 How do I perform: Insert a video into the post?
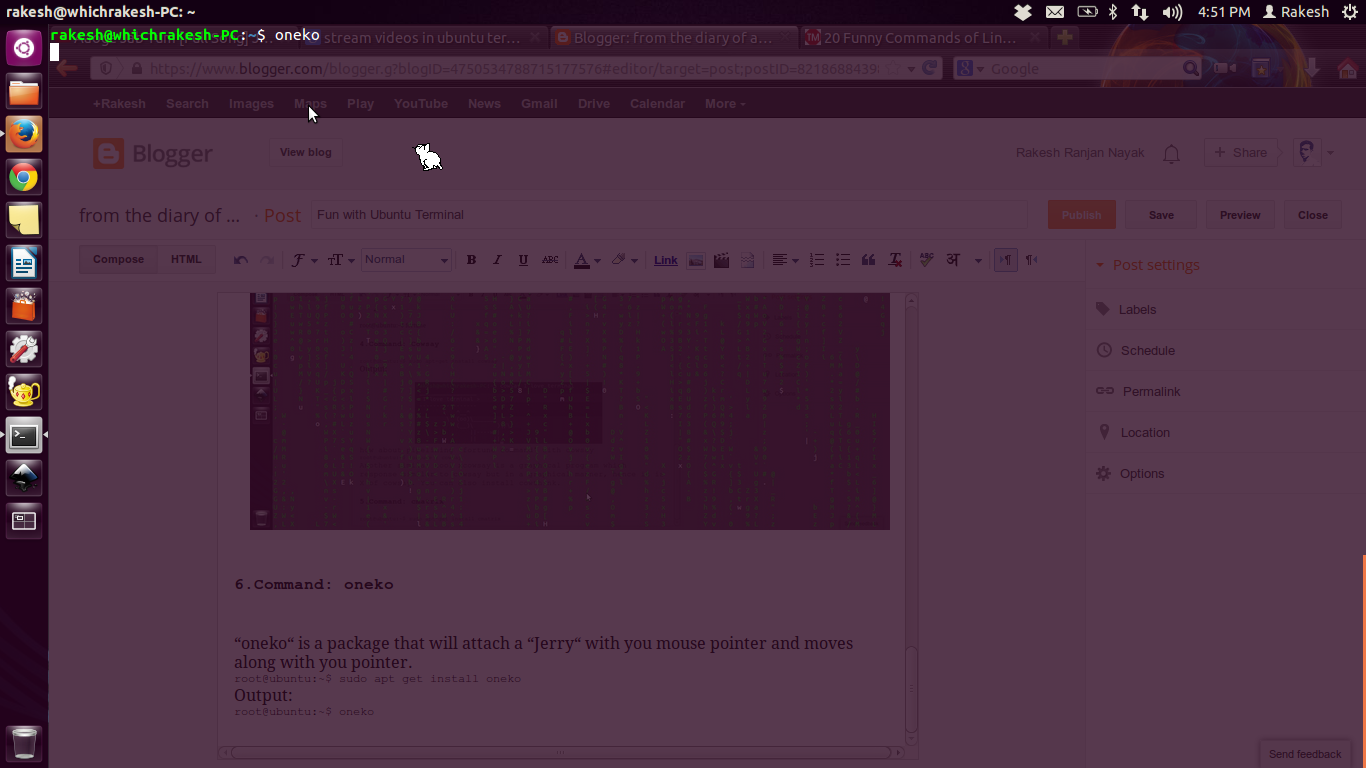pyautogui.click(x=721, y=260)
